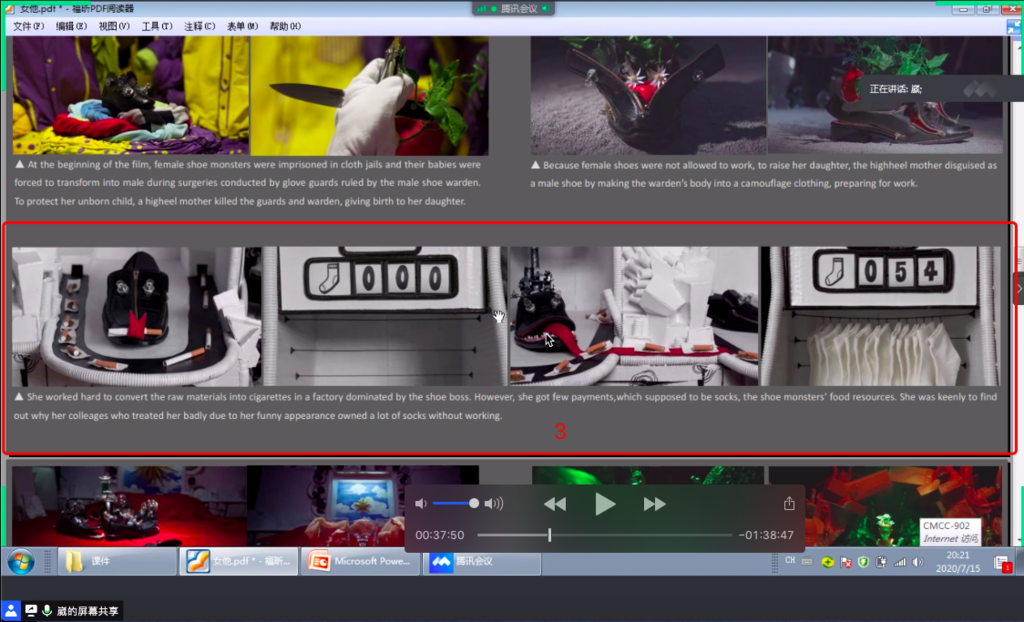This screenshot has width=1024, height=622.
Task: Expand the right side panel arrow
Action: [1019, 288]
